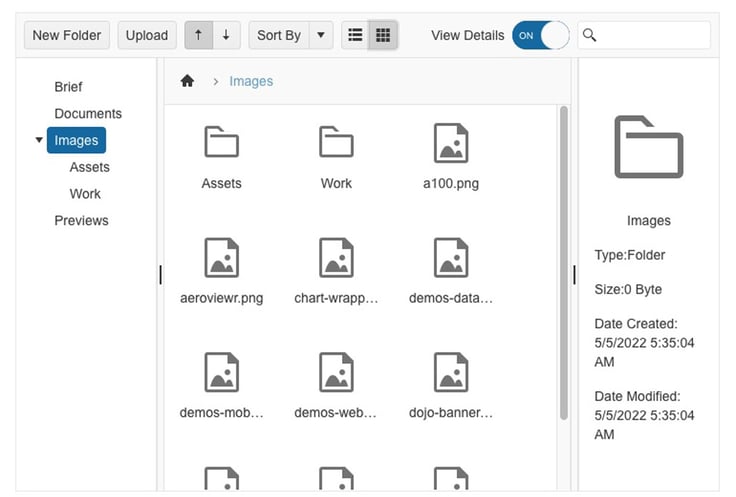
Task: Go to home via breadcrumb icon
Action: pos(187,81)
